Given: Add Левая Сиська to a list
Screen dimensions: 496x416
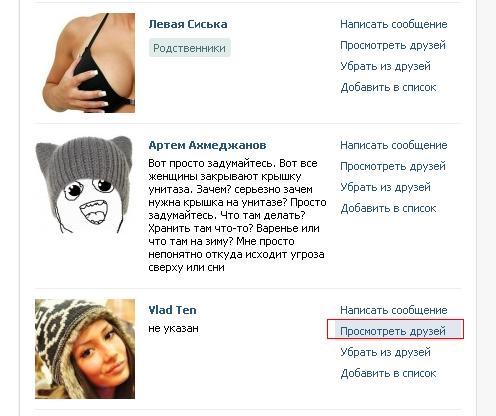Looking at the screenshot, I should 388,87.
